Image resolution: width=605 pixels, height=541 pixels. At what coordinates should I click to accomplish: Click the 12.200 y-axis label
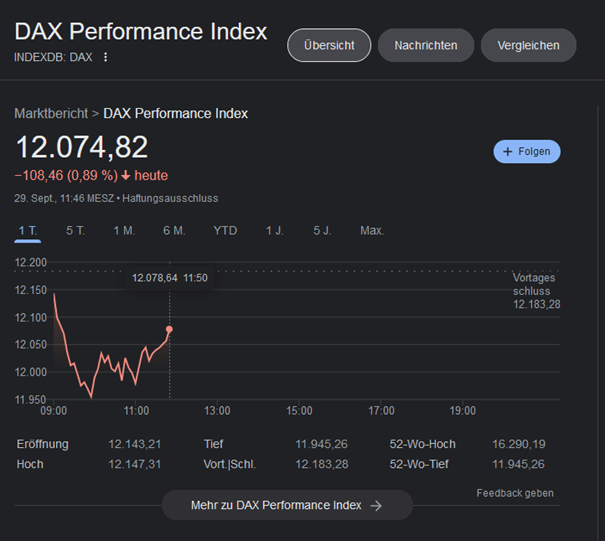click(x=30, y=262)
